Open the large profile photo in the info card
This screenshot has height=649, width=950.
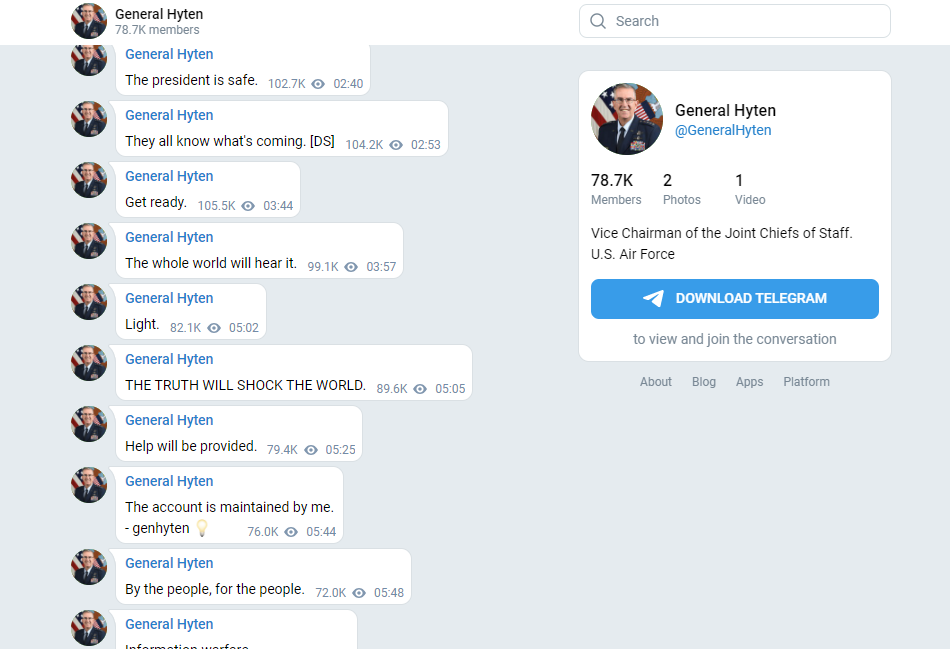click(627, 119)
